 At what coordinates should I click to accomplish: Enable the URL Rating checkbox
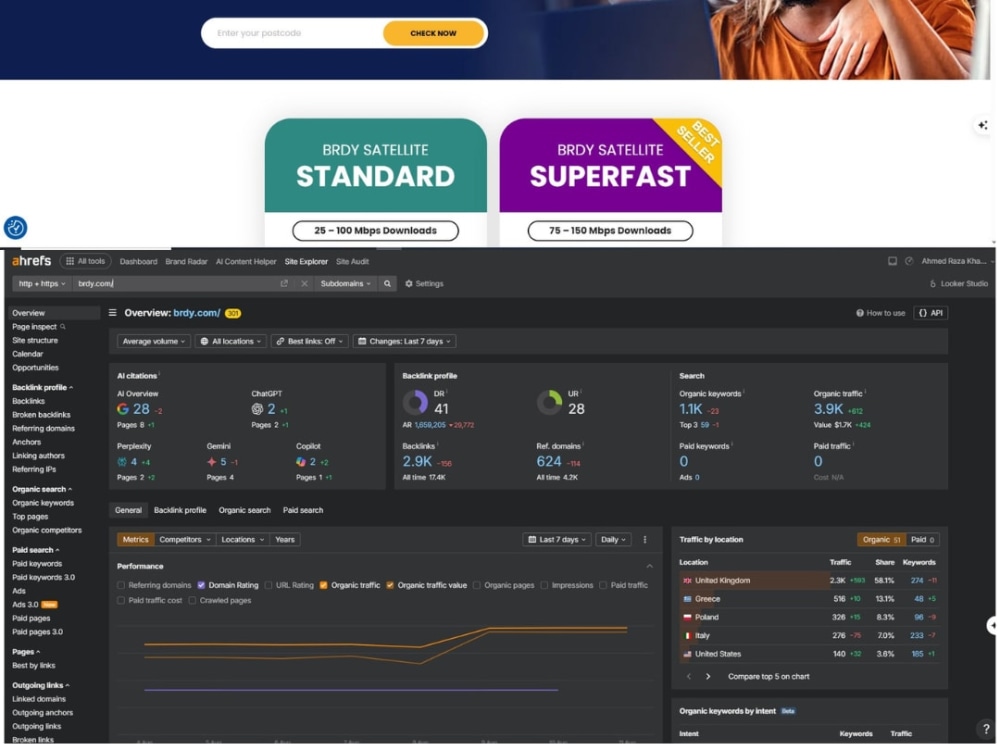[x=268, y=585]
